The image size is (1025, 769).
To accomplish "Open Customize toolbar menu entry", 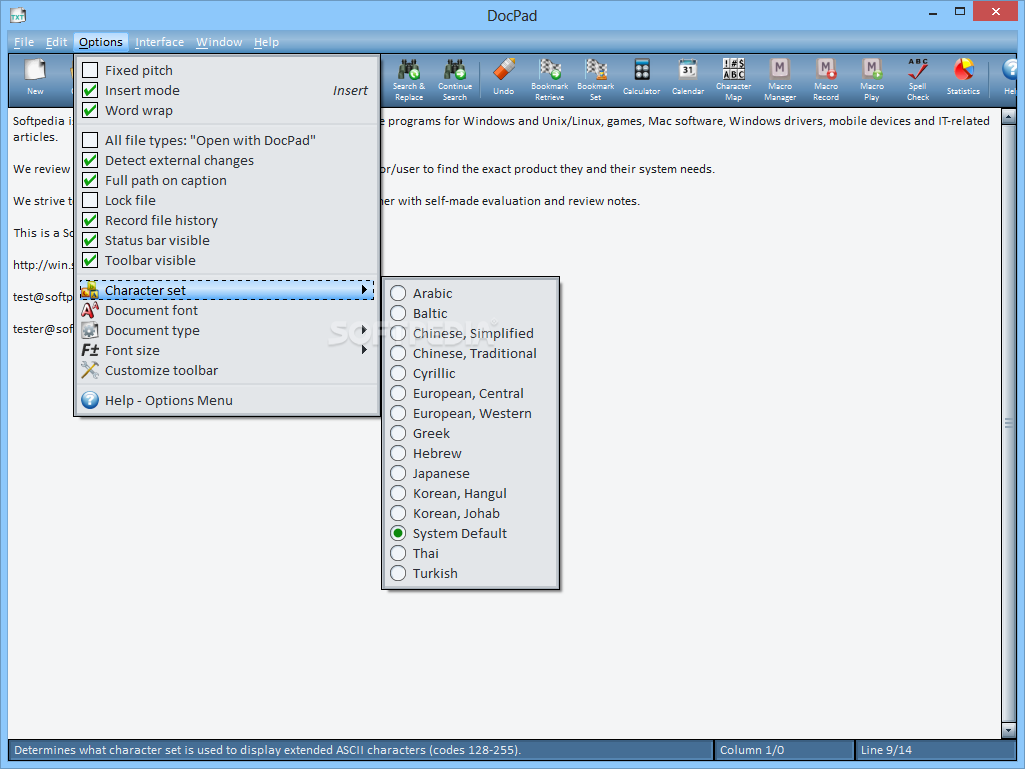I will (x=227, y=371).
